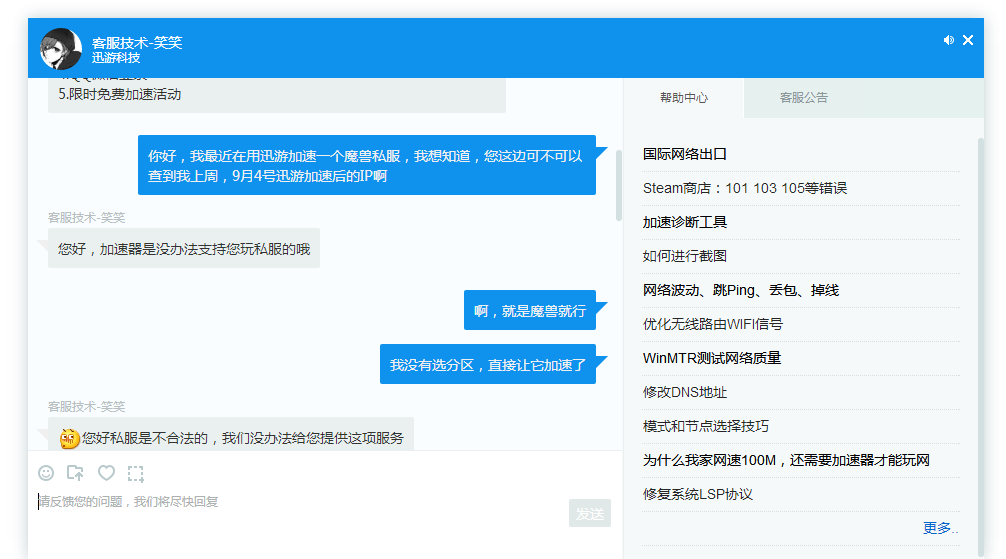Expand more help articles via 更多
Image resolution: width=1006 pixels, height=559 pixels.
coord(940,528)
